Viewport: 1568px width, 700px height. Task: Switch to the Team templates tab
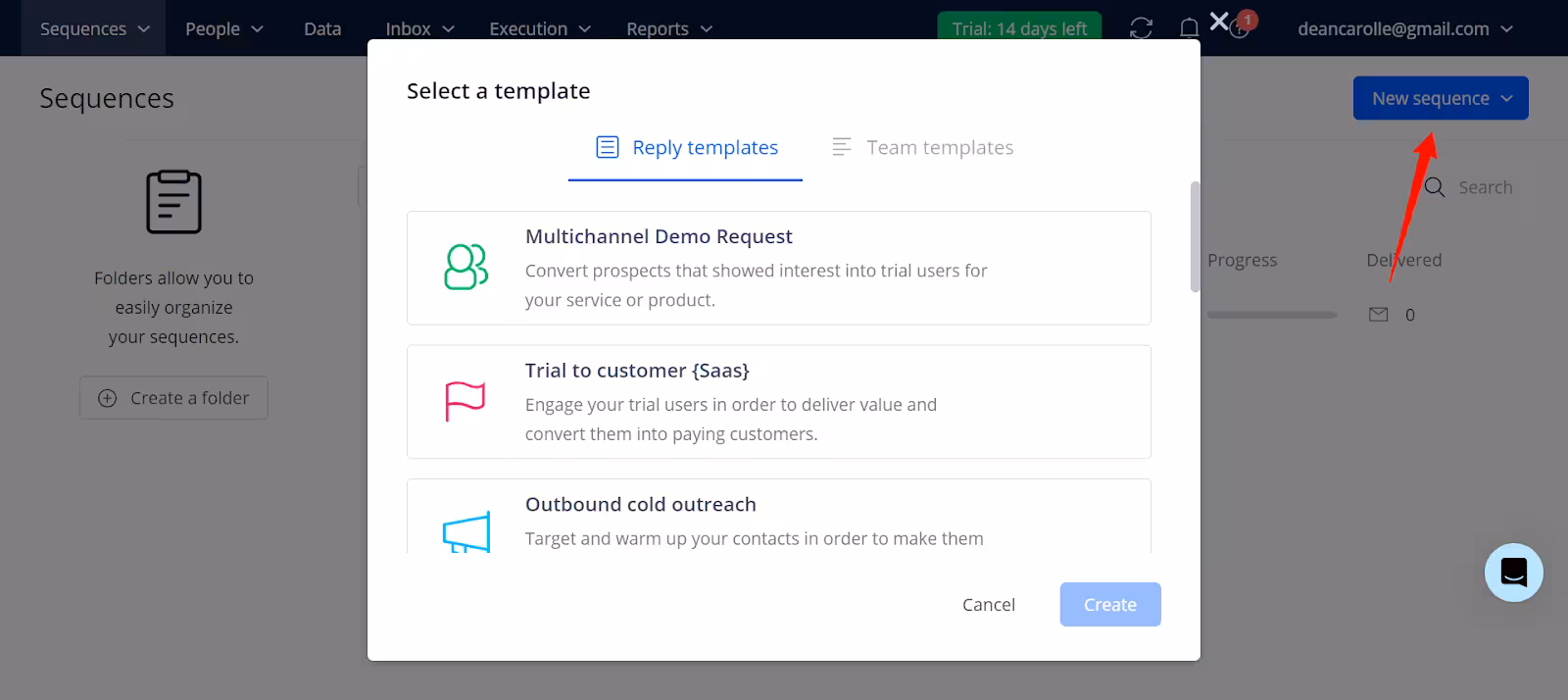pyautogui.click(x=922, y=148)
